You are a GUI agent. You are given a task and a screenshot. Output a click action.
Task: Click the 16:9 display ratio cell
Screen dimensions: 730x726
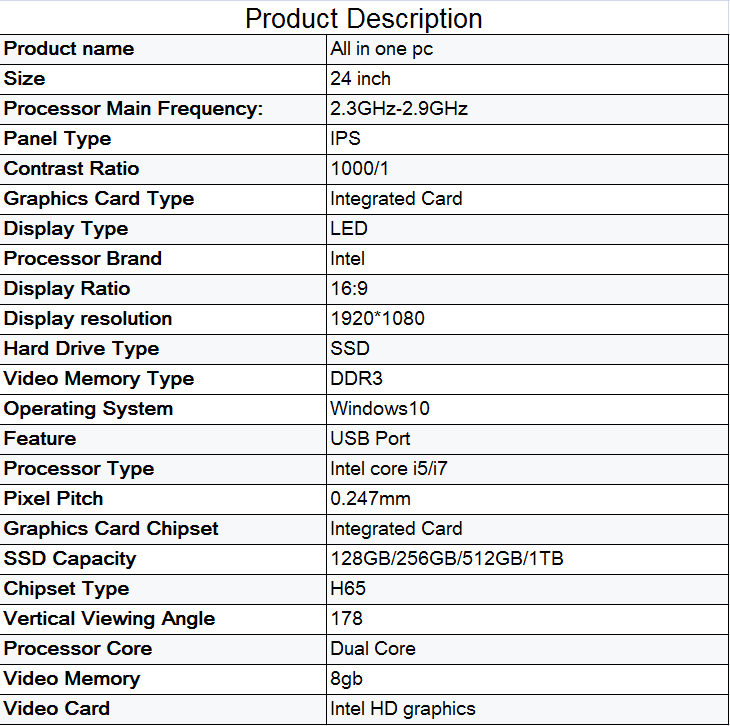click(527, 289)
